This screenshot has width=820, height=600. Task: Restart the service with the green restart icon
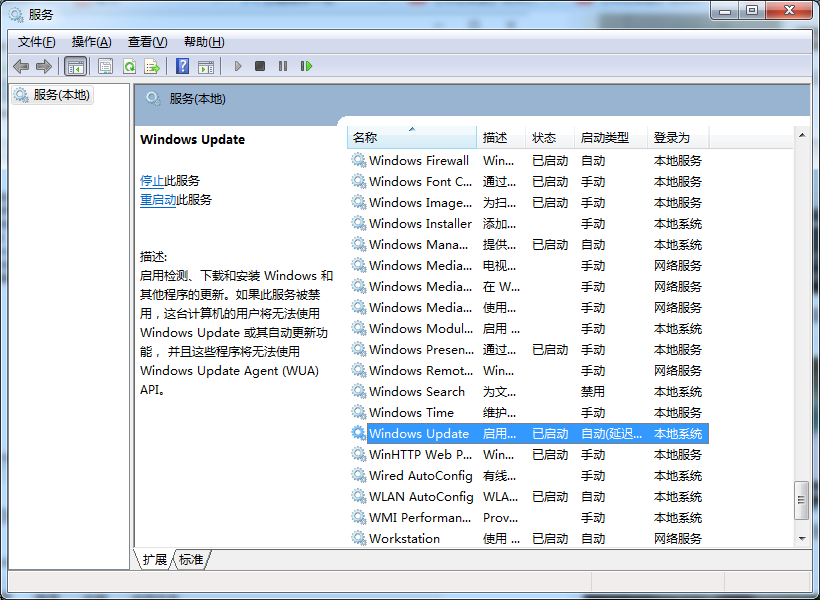pos(306,66)
